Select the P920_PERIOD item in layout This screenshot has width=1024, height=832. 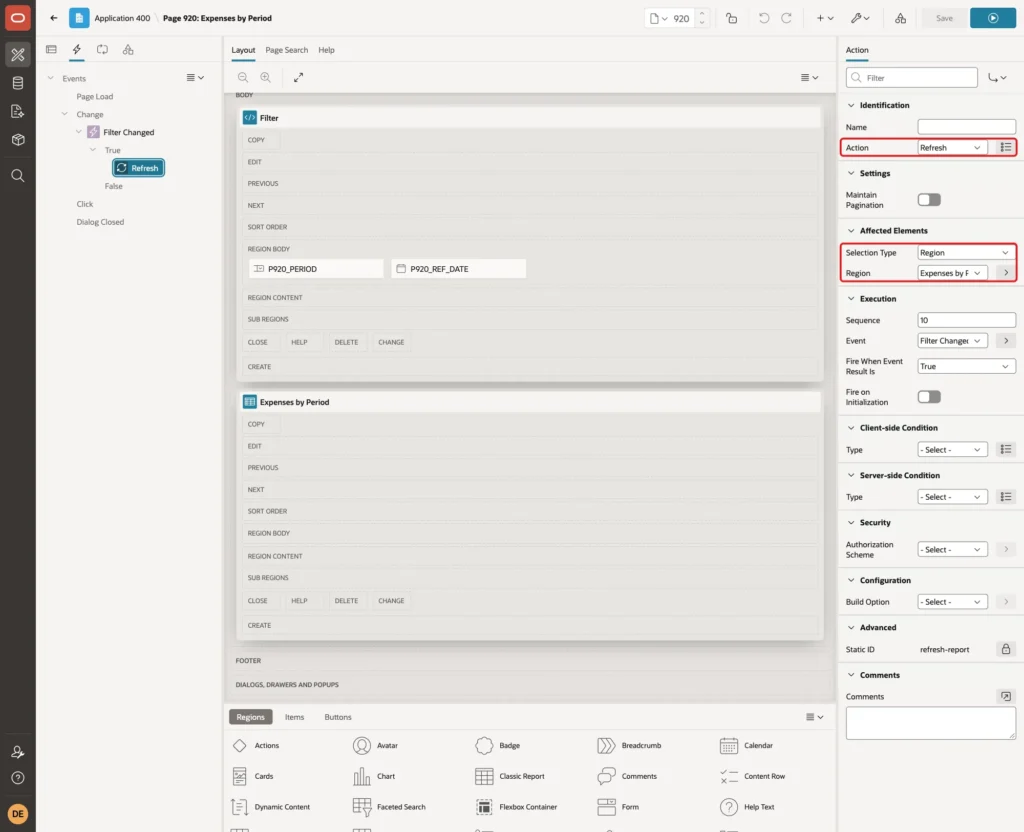[x=316, y=268]
